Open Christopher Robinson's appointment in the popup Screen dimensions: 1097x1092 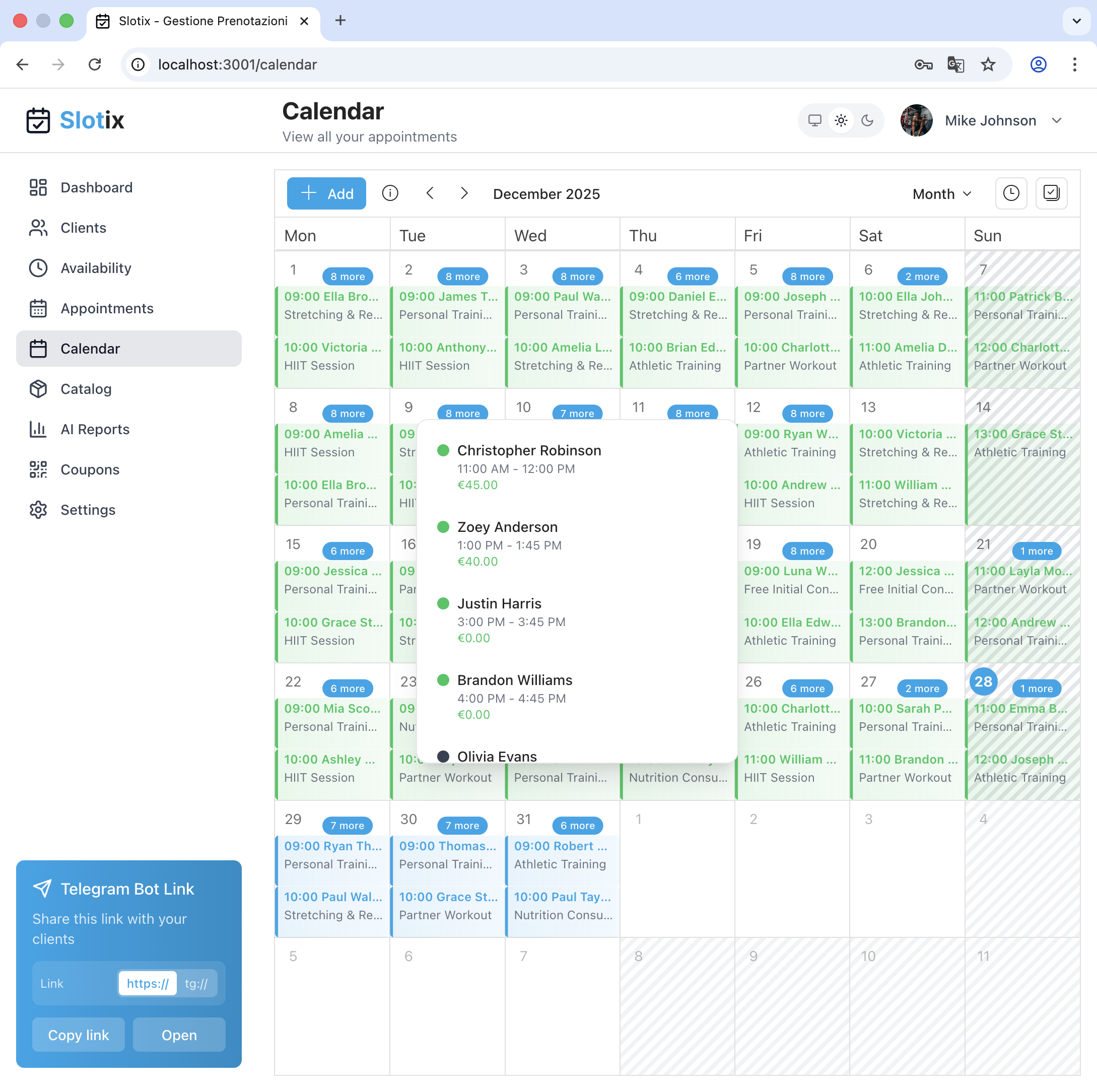point(529,467)
